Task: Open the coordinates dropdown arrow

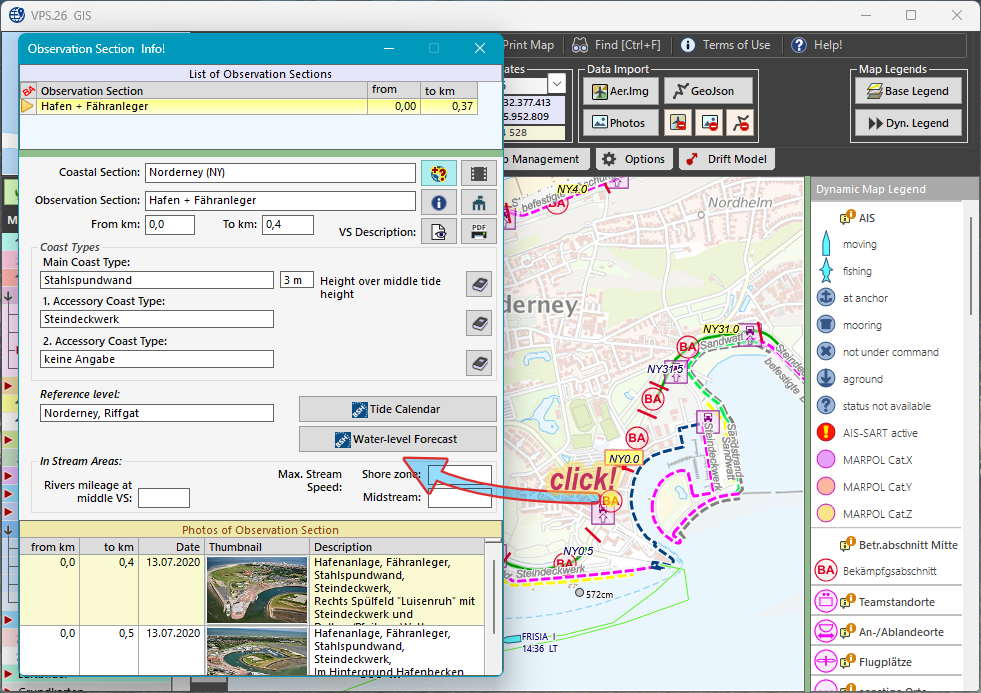Action: (x=557, y=85)
